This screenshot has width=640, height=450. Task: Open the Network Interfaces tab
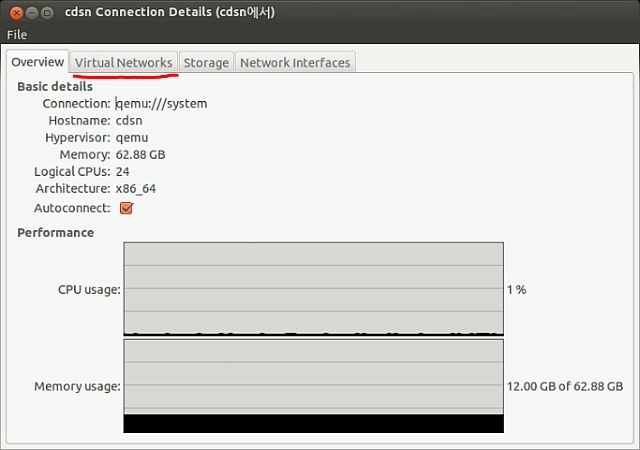pos(295,62)
